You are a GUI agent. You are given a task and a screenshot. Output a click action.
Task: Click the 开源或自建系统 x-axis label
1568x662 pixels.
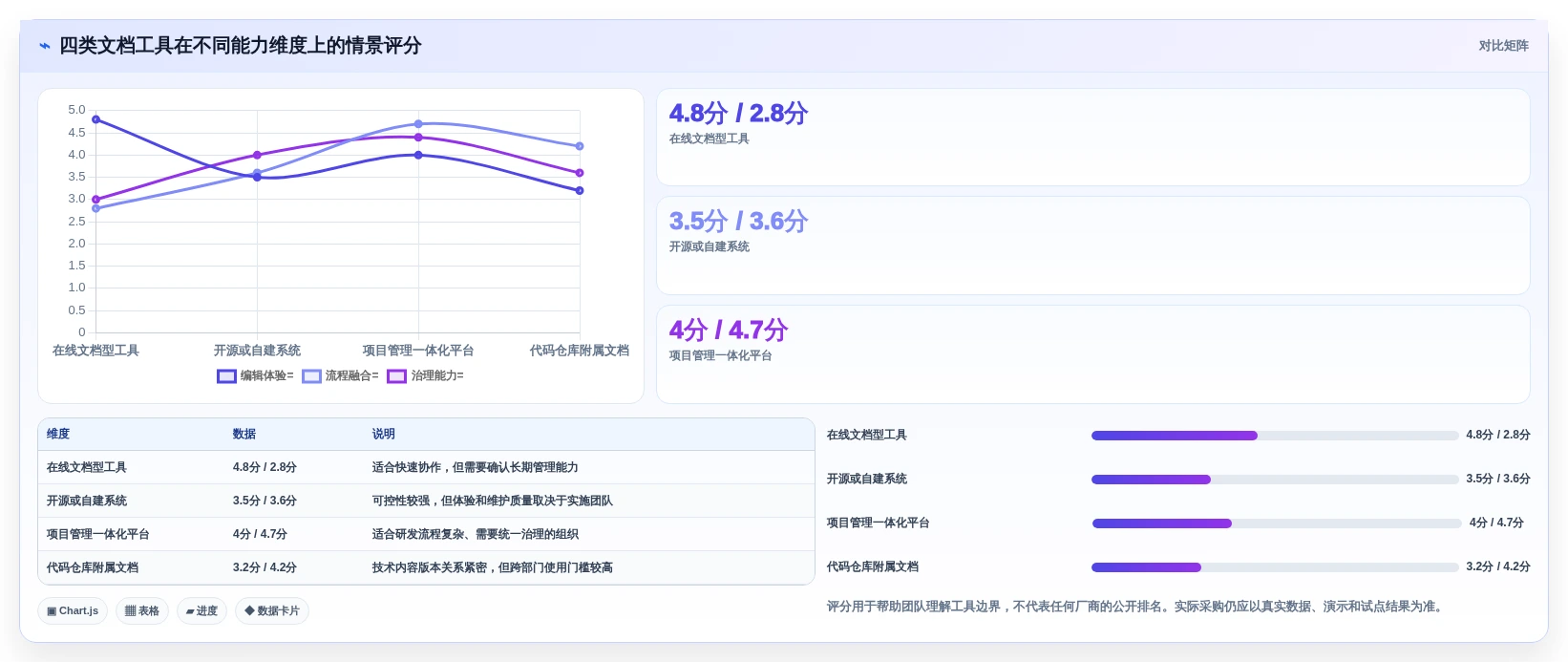(257, 351)
